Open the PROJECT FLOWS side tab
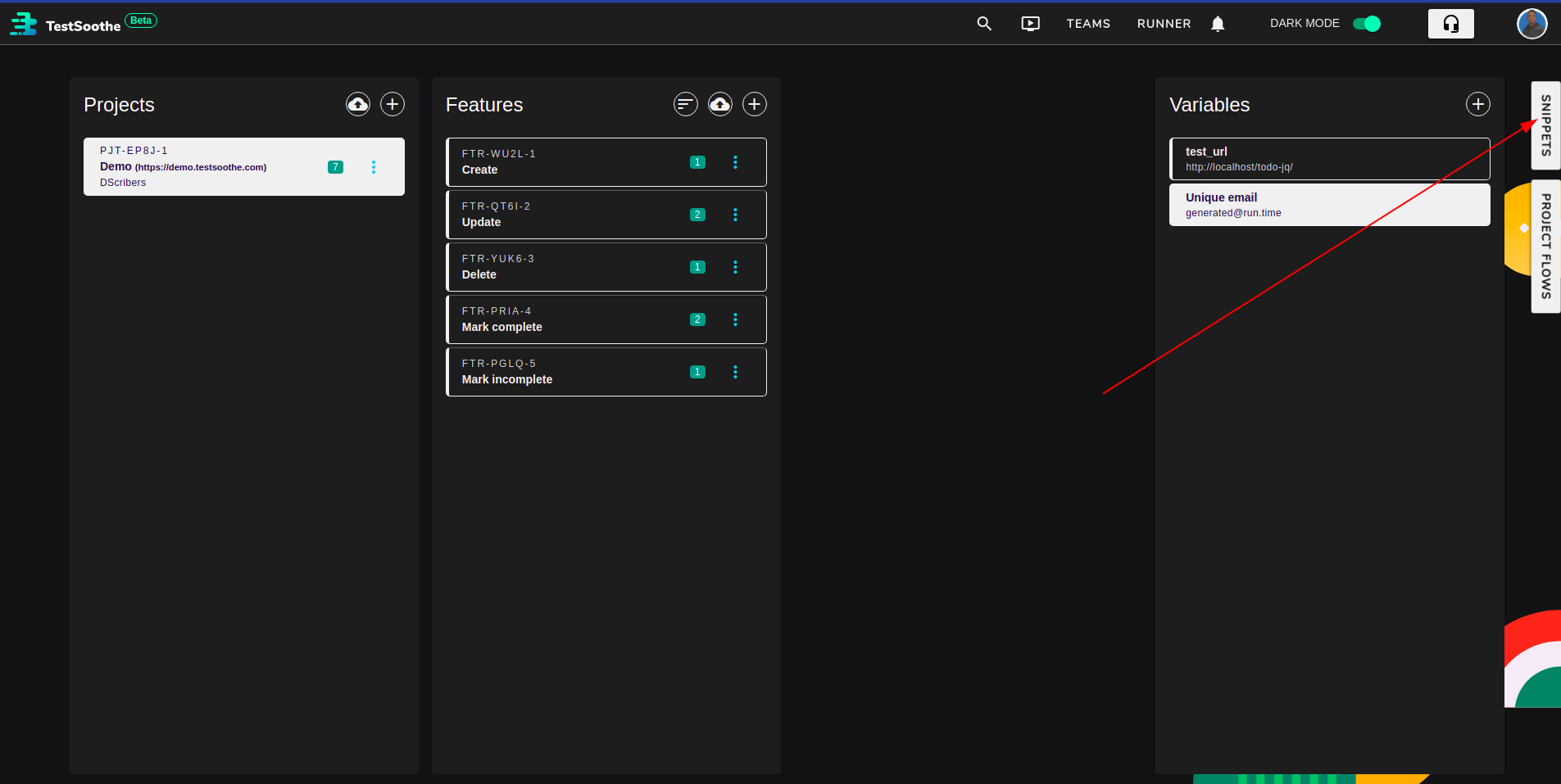 [x=1545, y=246]
